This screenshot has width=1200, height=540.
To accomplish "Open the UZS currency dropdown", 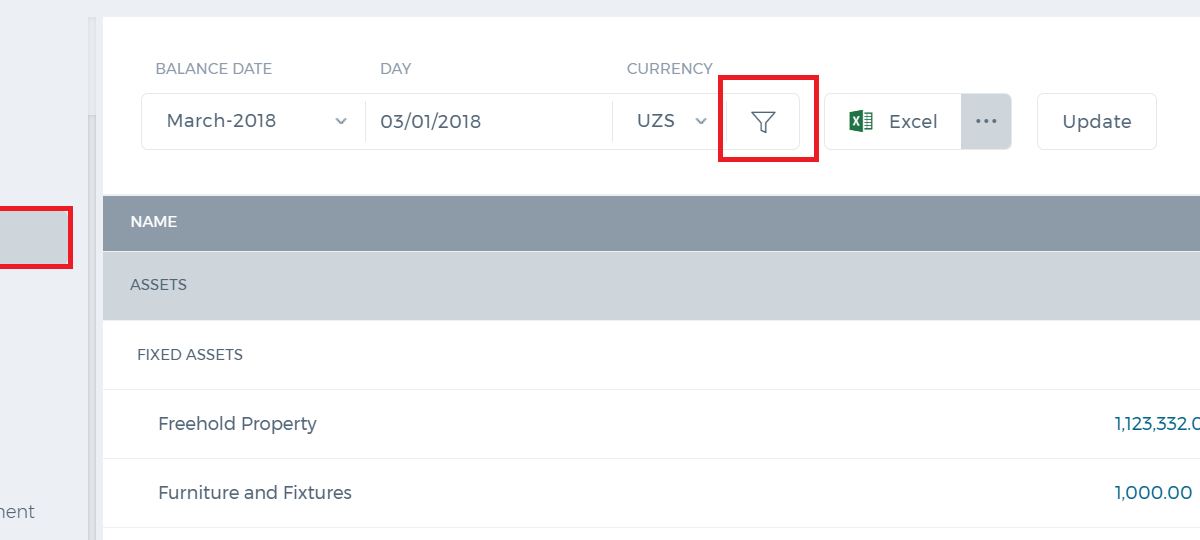I will click(x=670, y=122).
